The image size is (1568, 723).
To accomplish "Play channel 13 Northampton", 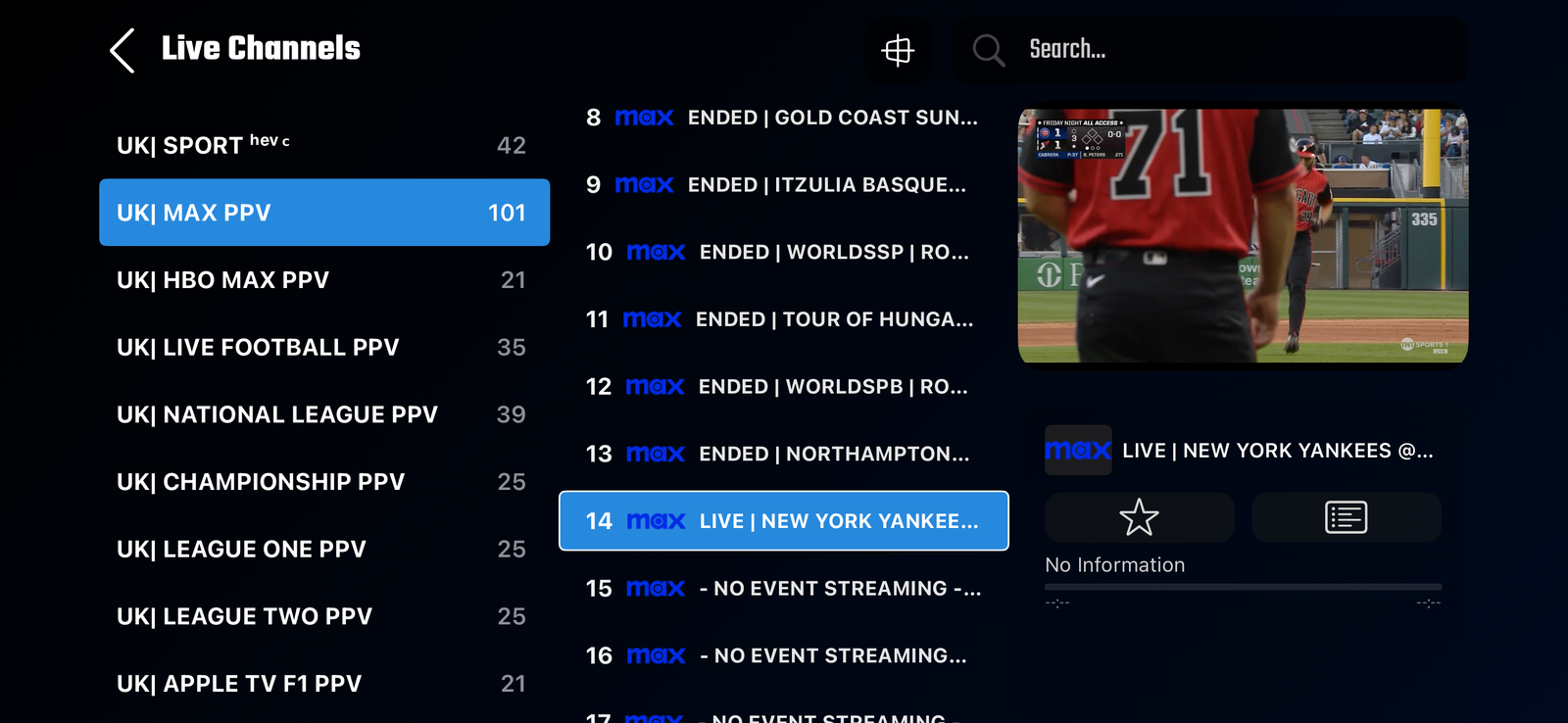I will pyautogui.click(x=784, y=454).
